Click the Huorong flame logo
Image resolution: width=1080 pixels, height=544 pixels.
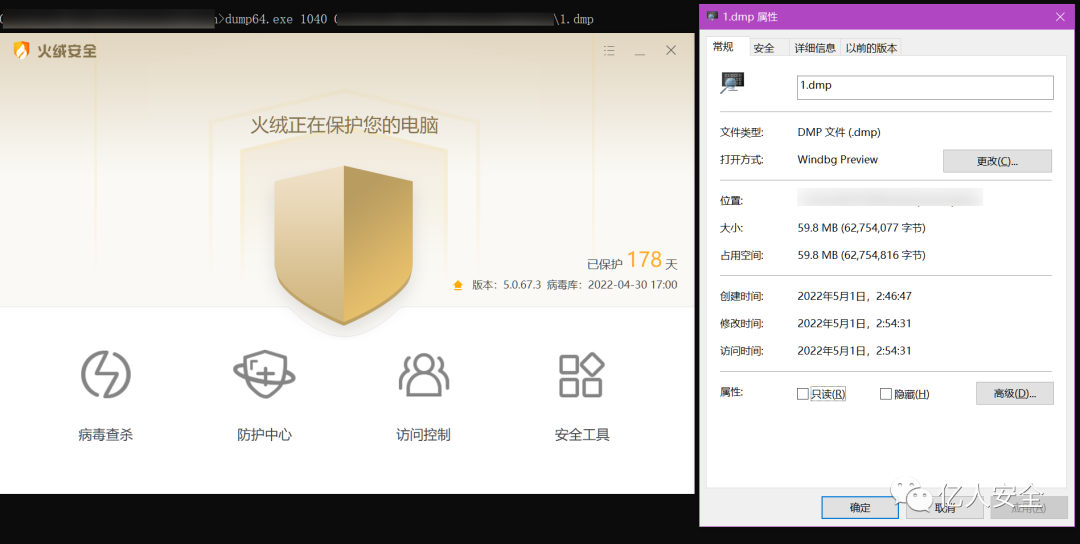pyautogui.click(x=22, y=50)
